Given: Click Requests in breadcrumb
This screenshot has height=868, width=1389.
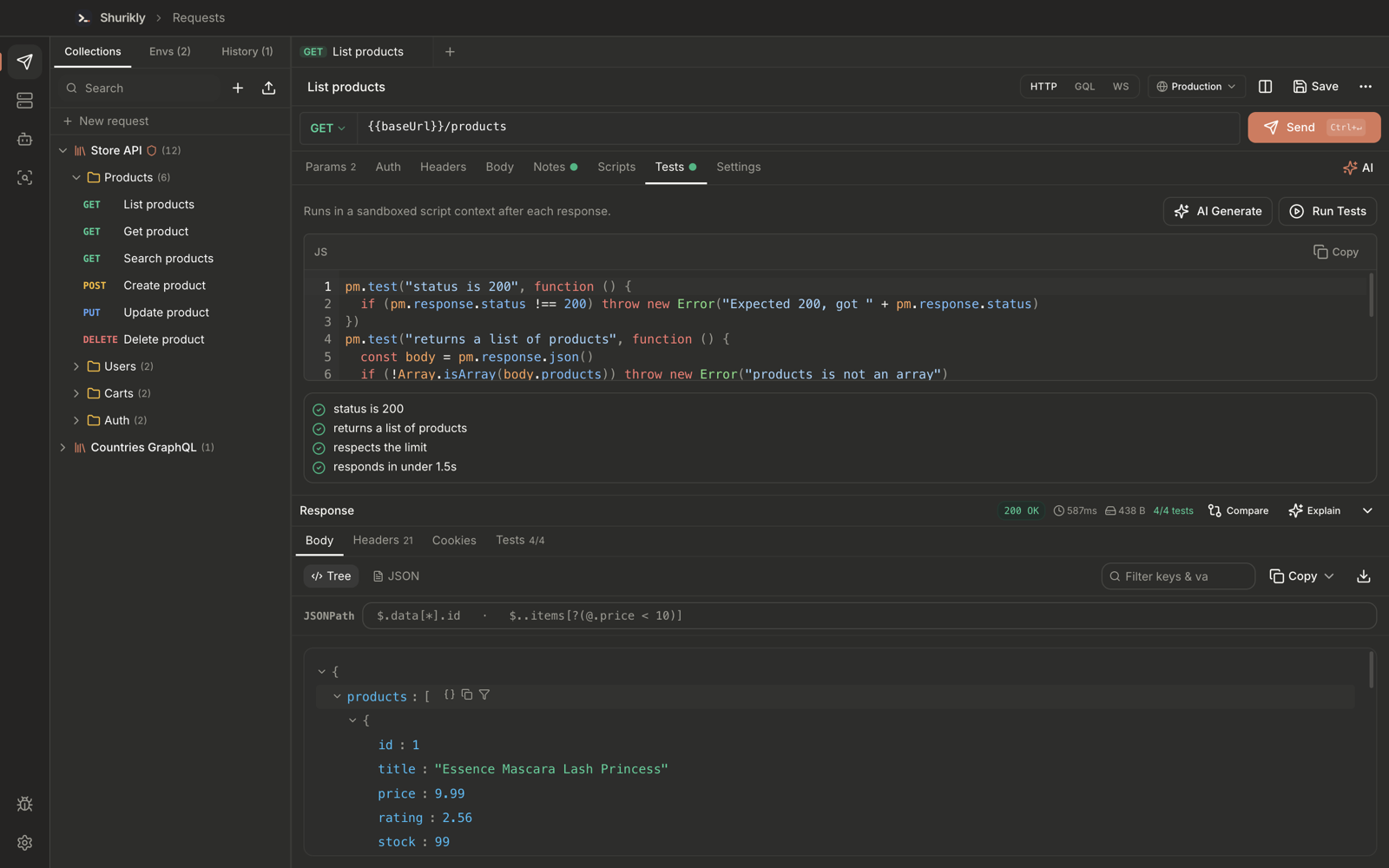Looking at the screenshot, I should point(198,17).
